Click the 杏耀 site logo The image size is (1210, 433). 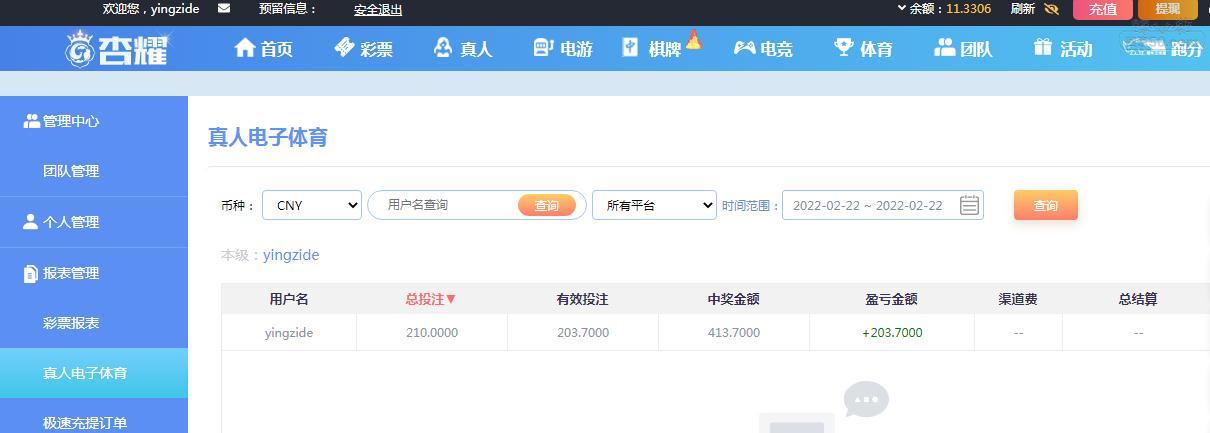click(x=118, y=48)
